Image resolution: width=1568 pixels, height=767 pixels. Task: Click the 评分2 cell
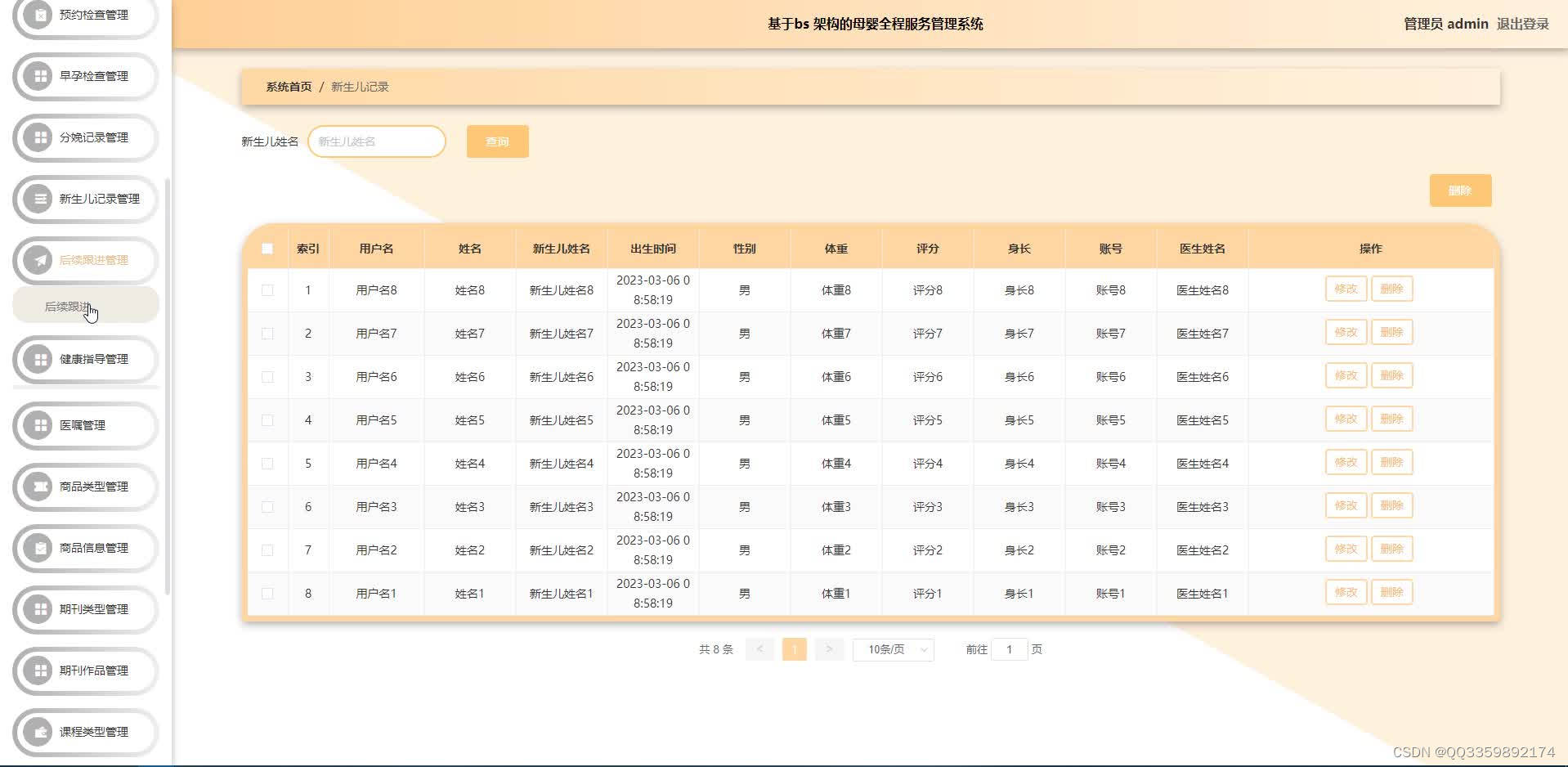click(x=927, y=550)
